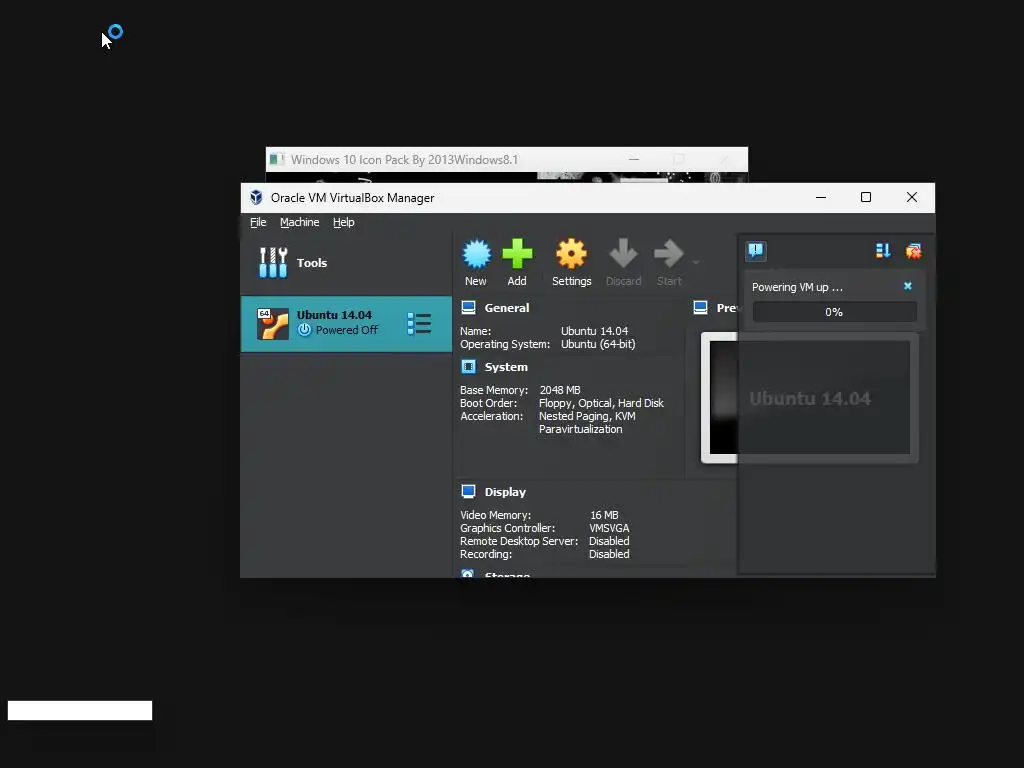Click the clear all notifications icon
This screenshot has width=1024, height=768.
tap(913, 251)
